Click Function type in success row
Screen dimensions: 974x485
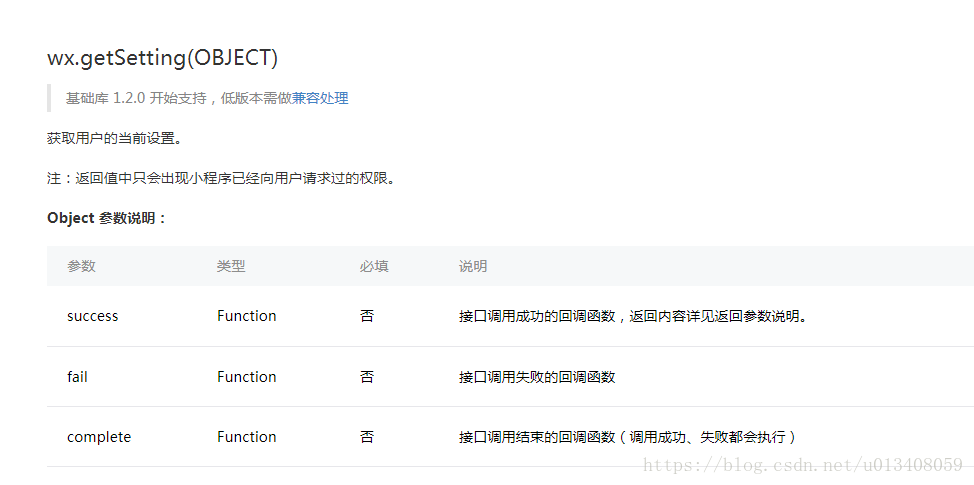[247, 316]
